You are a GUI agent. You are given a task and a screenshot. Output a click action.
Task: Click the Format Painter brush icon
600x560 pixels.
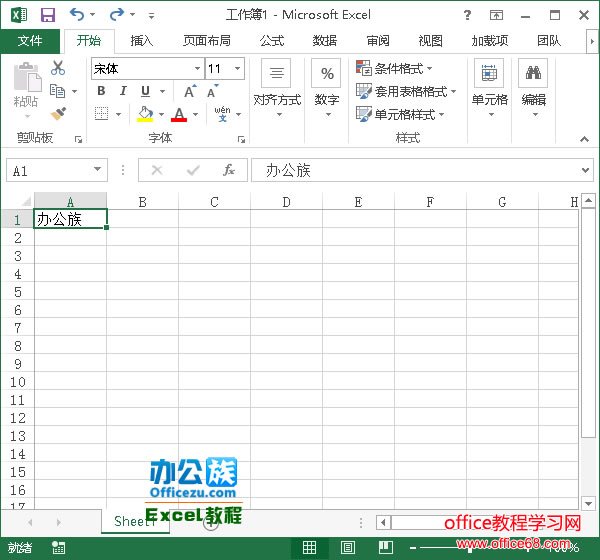tap(58, 114)
